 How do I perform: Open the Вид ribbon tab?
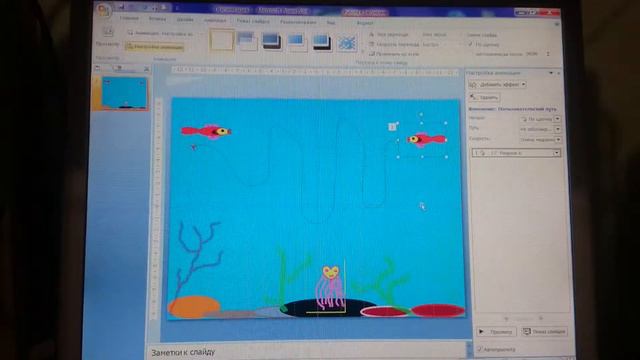331,22
